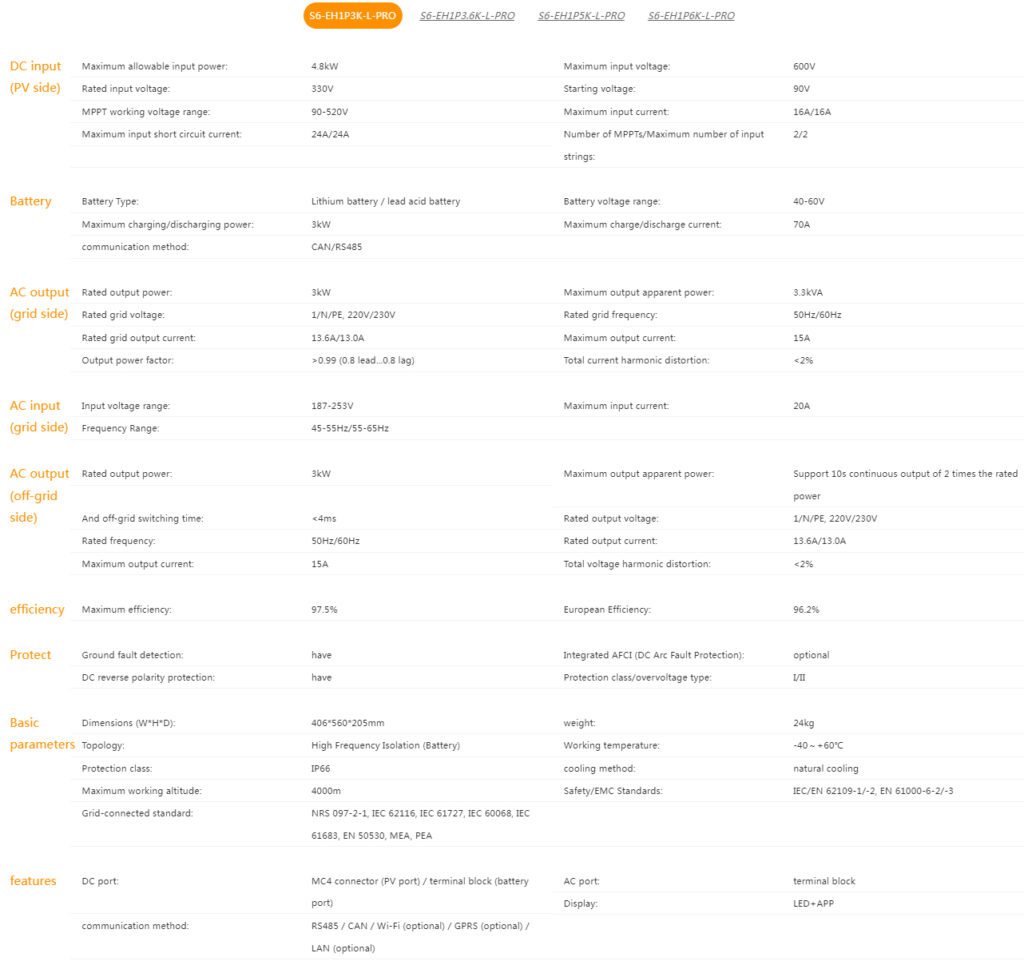Image resolution: width=1024 pixels, height=961 pixels.
Task: Click the 4000m working altitude value
Action: [x=326, y=791]
